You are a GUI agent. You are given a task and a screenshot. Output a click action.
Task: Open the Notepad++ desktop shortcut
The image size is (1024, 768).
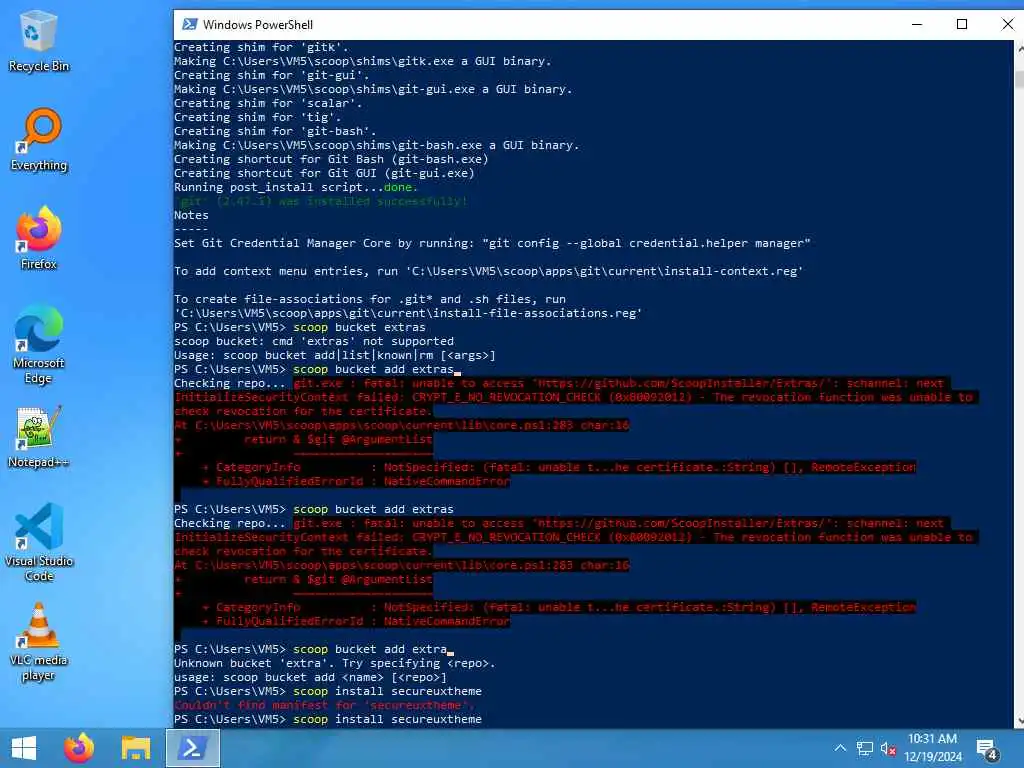[39, 437]
